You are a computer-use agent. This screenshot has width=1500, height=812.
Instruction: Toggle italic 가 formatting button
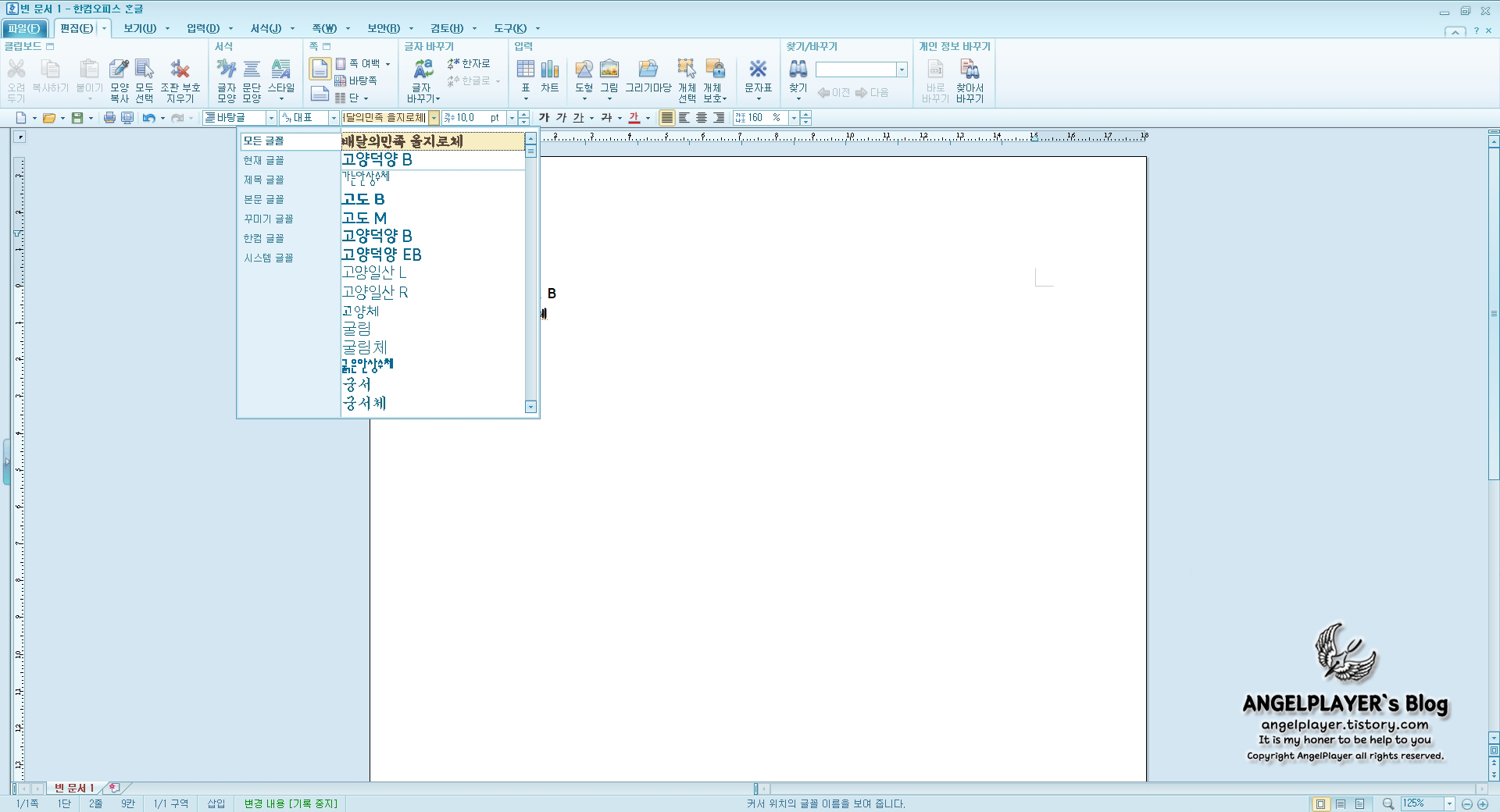[561, 118]
